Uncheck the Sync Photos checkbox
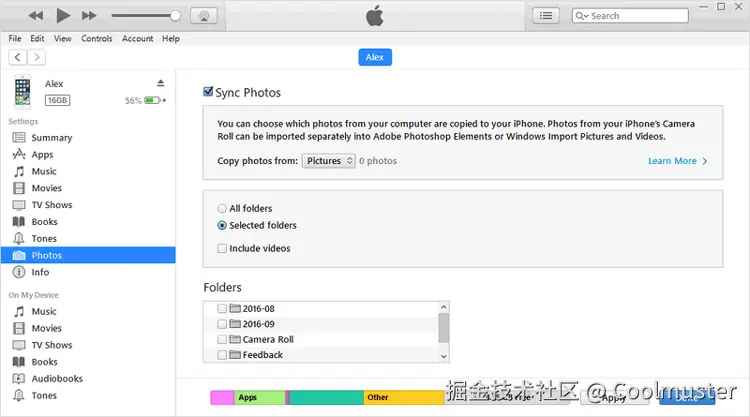This screenshot has width=750, height=417. point(208,91)
